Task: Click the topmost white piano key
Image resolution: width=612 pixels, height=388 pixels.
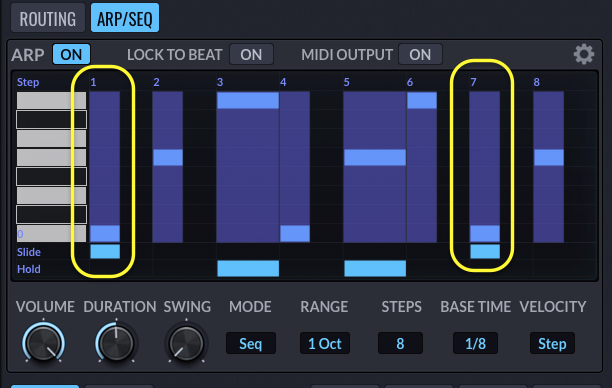Action: (x=51, y=100)
